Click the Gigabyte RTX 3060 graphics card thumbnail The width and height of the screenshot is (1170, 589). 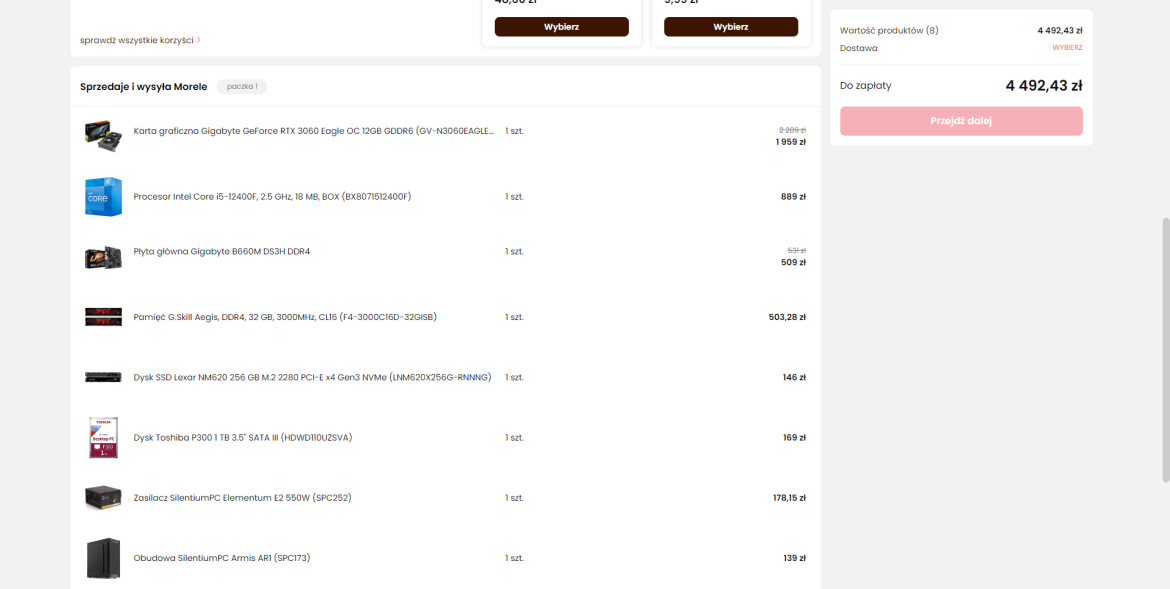pos(103,136)
